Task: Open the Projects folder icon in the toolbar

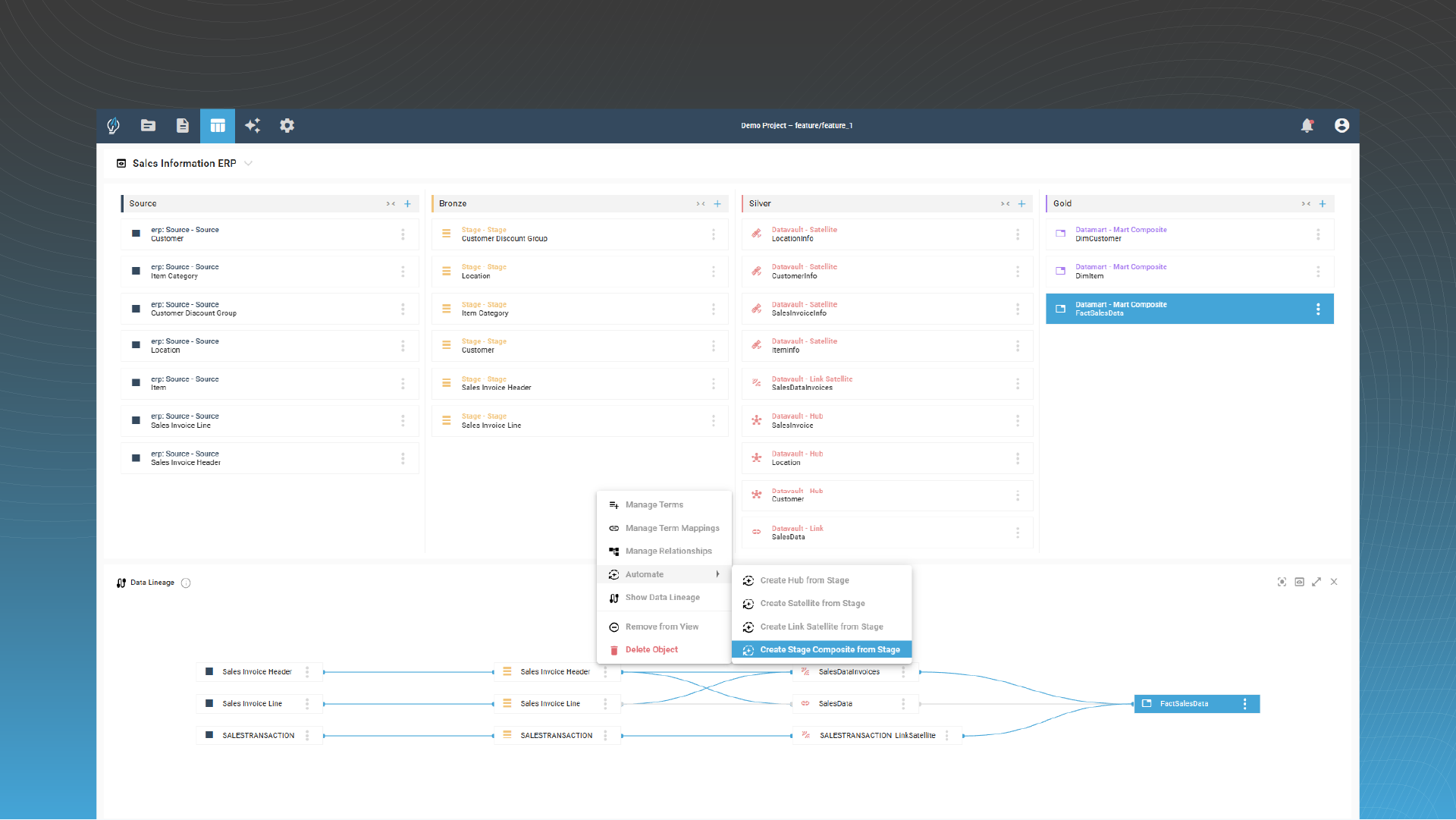Action: pos(148,126)
